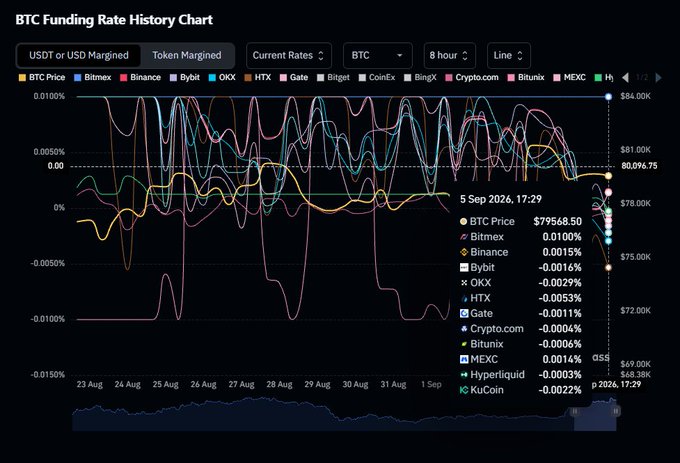Click the 28 Aug date axis label

[x=279, y=385]
